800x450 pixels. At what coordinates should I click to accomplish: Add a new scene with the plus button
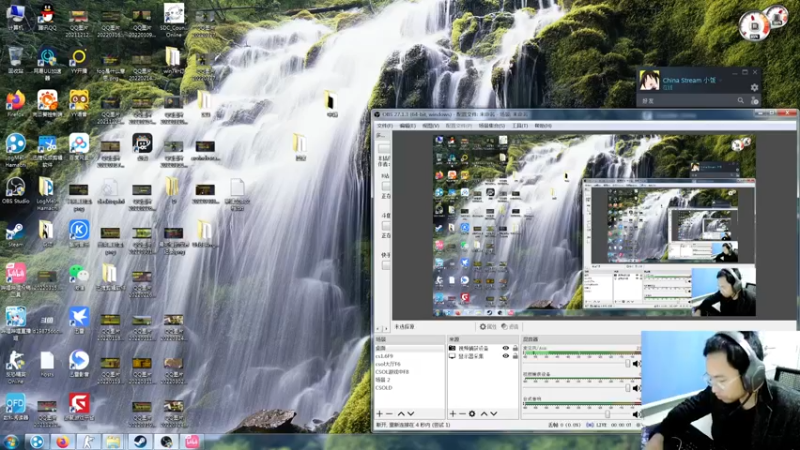click(x=380, y=414)
